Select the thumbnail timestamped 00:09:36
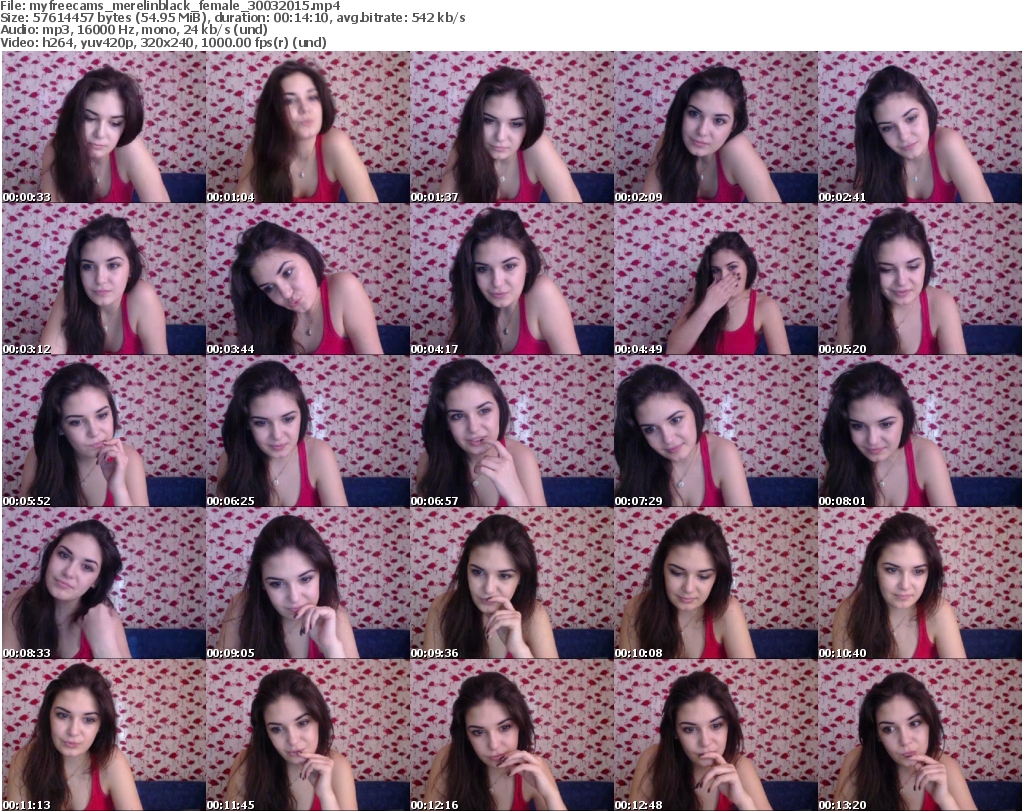The image size is (1024, 811). click(x=511, y=583)
